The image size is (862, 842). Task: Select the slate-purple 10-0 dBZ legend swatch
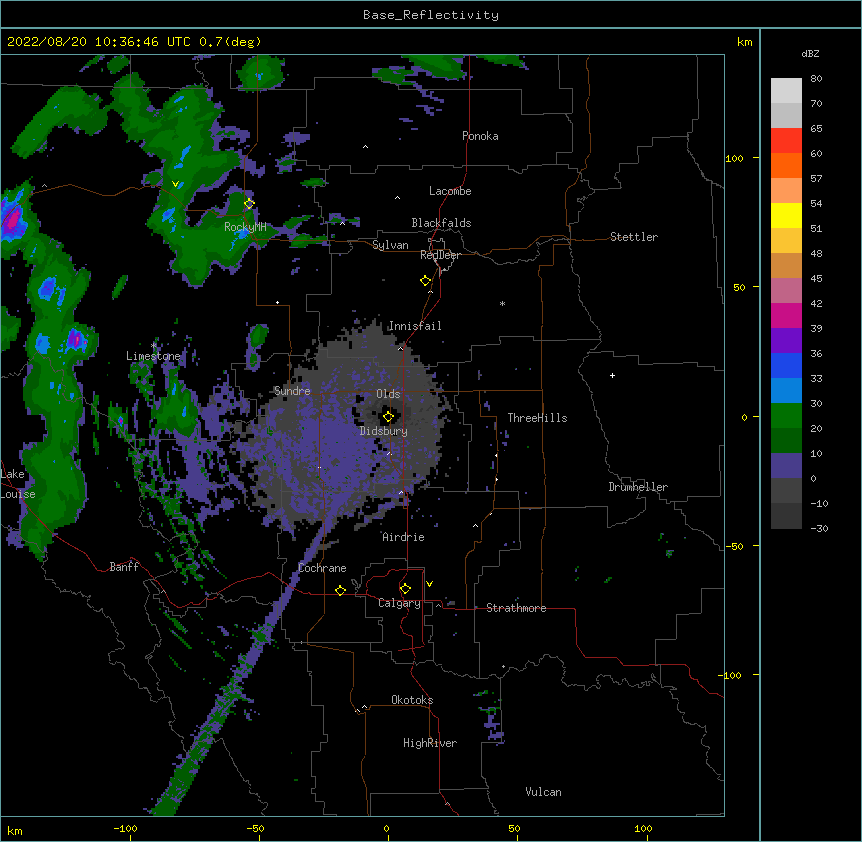(x=786, y=466)
